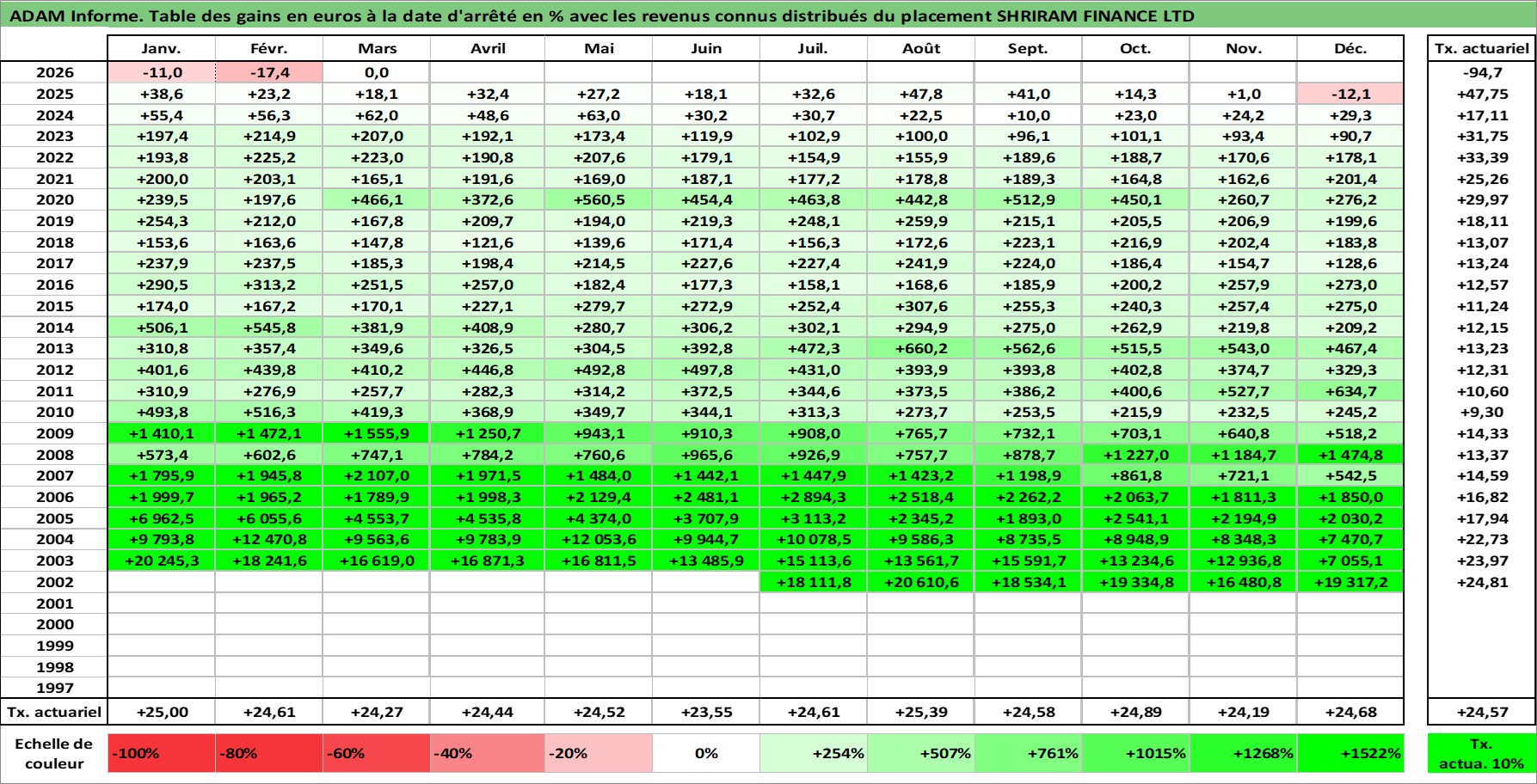The height and width of the screenshot is (784, 1537).
Task: Select the Avril column header
Action: click(488, 48)
